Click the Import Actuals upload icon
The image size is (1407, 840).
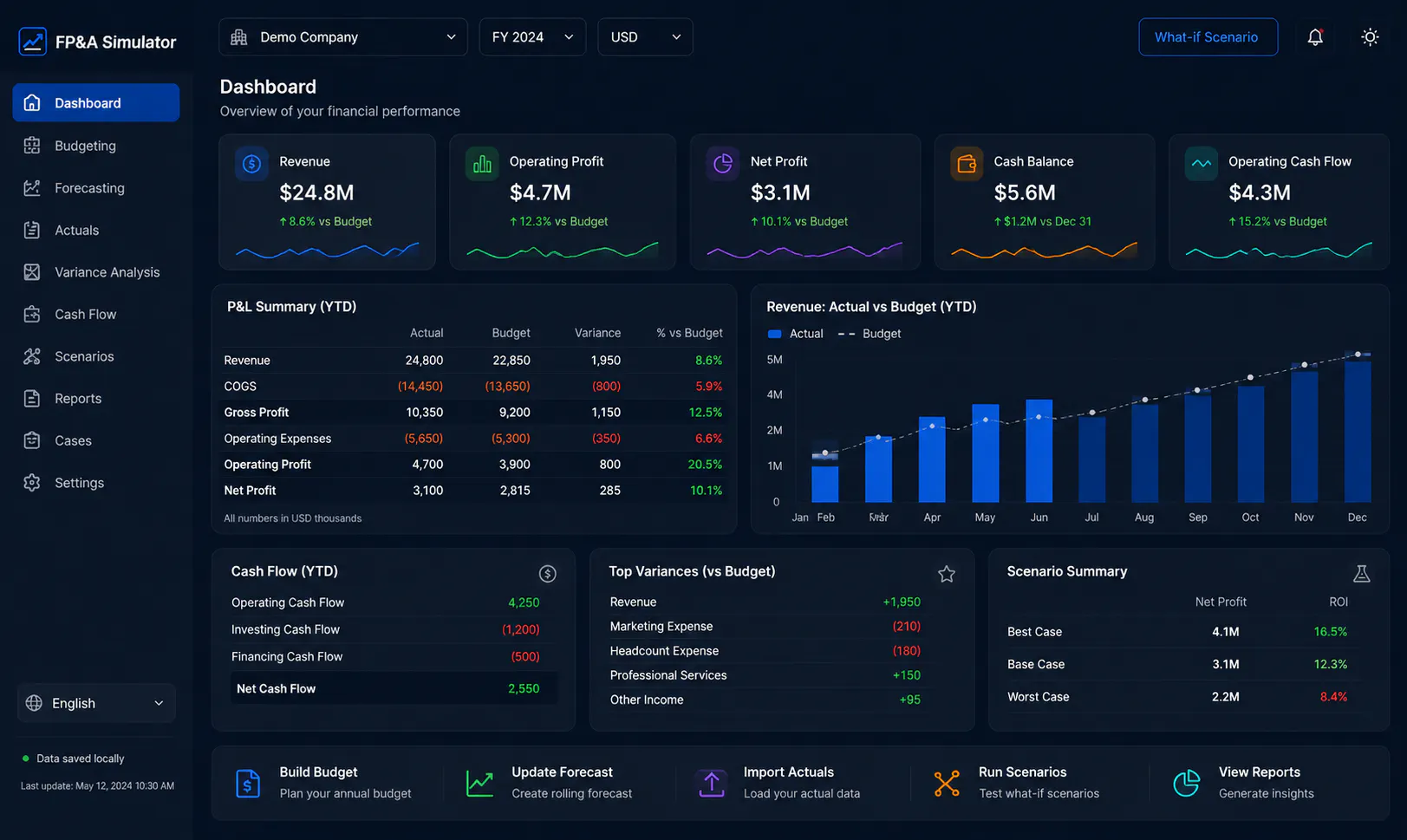point(712,783)
